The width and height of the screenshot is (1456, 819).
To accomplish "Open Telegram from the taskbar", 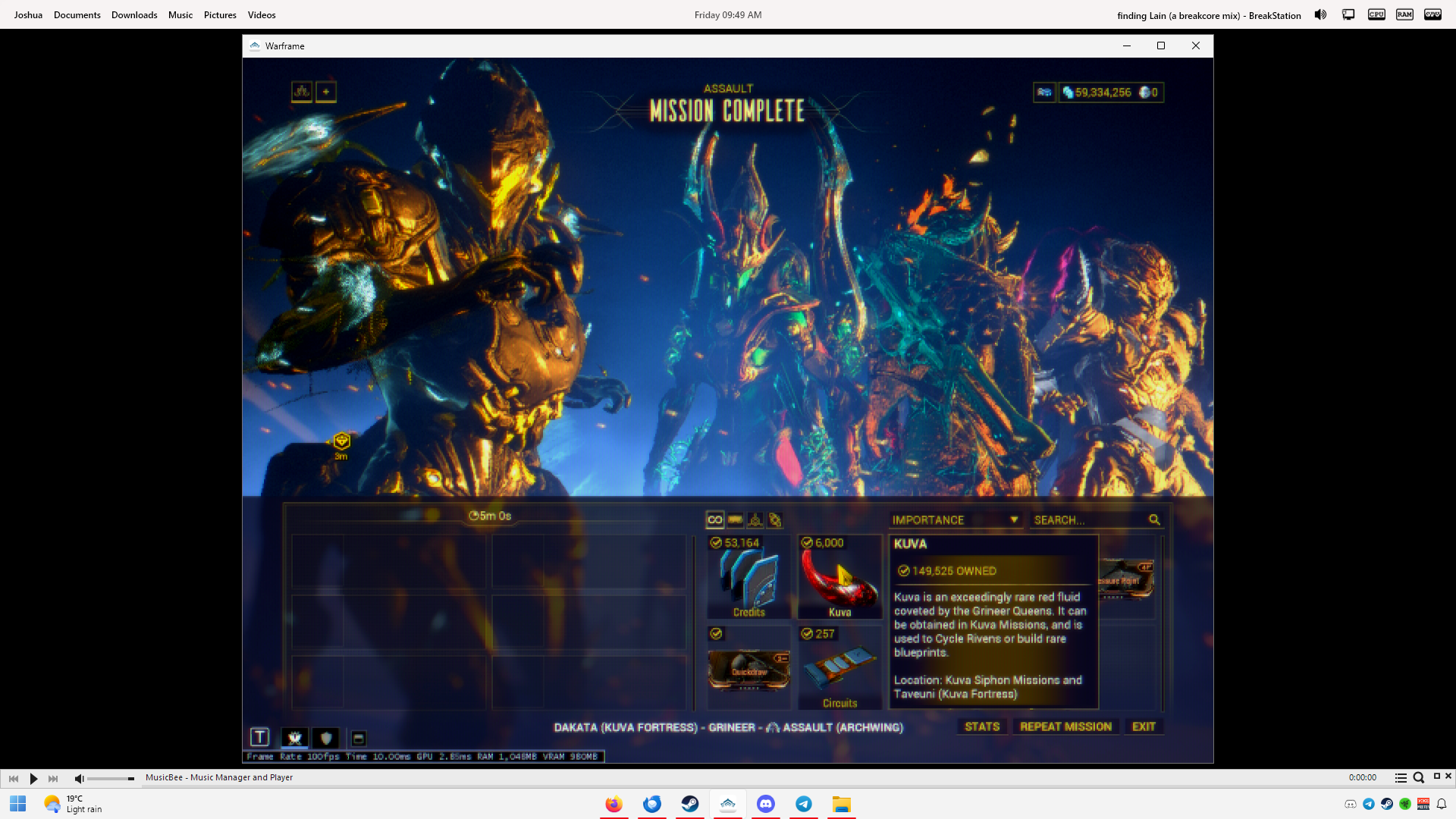I will point(803,804).
